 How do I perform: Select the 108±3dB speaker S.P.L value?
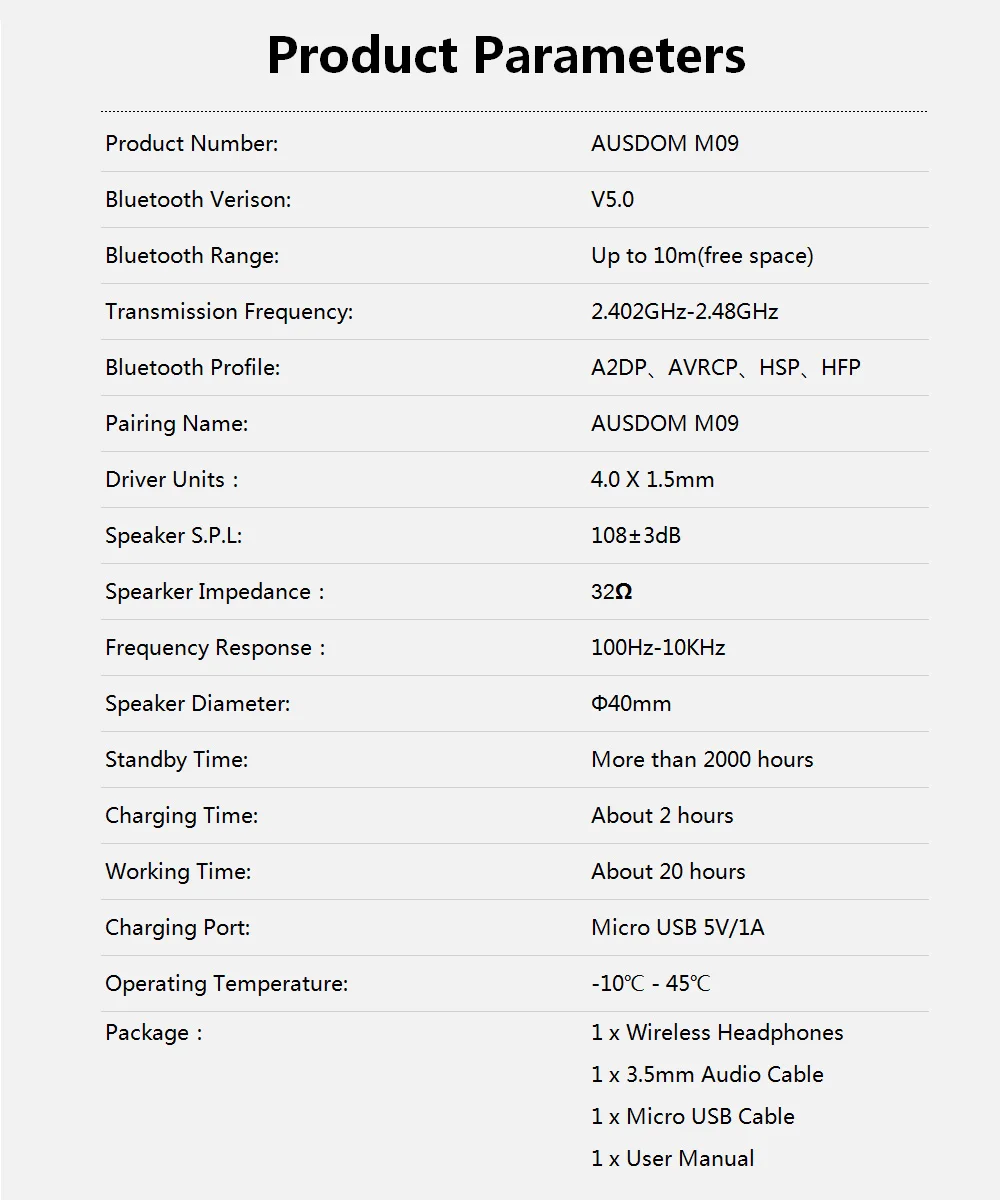(636, 535)
